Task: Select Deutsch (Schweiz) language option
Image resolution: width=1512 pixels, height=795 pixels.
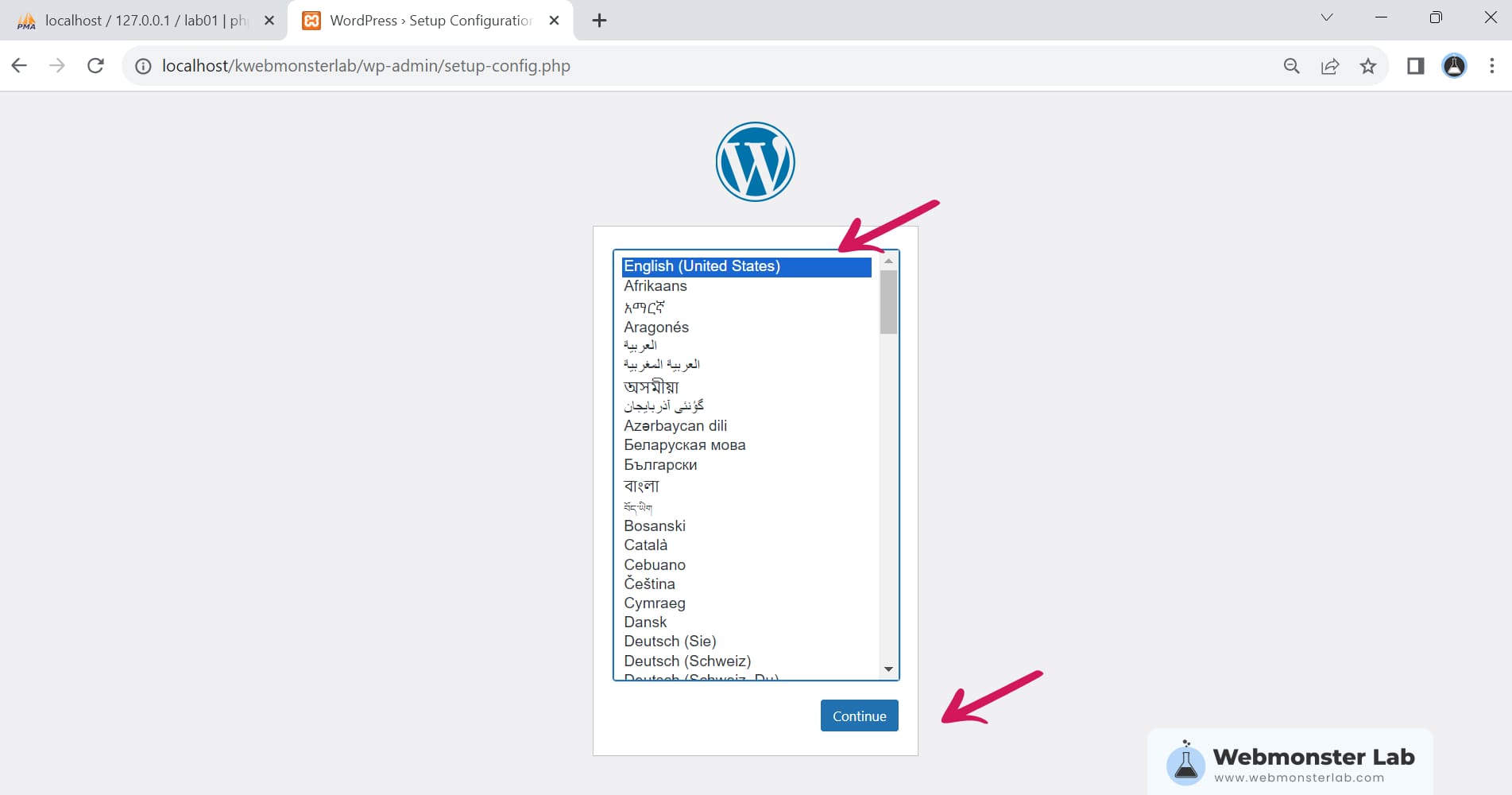Action: pyautogui.click(x=746, y=661)
